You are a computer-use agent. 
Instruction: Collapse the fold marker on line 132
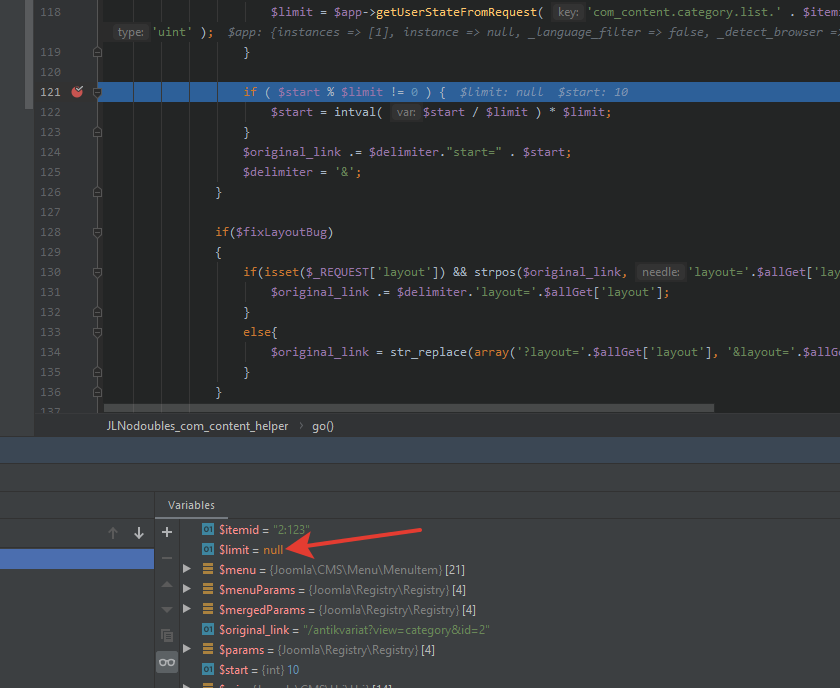(x=98, y=312)
